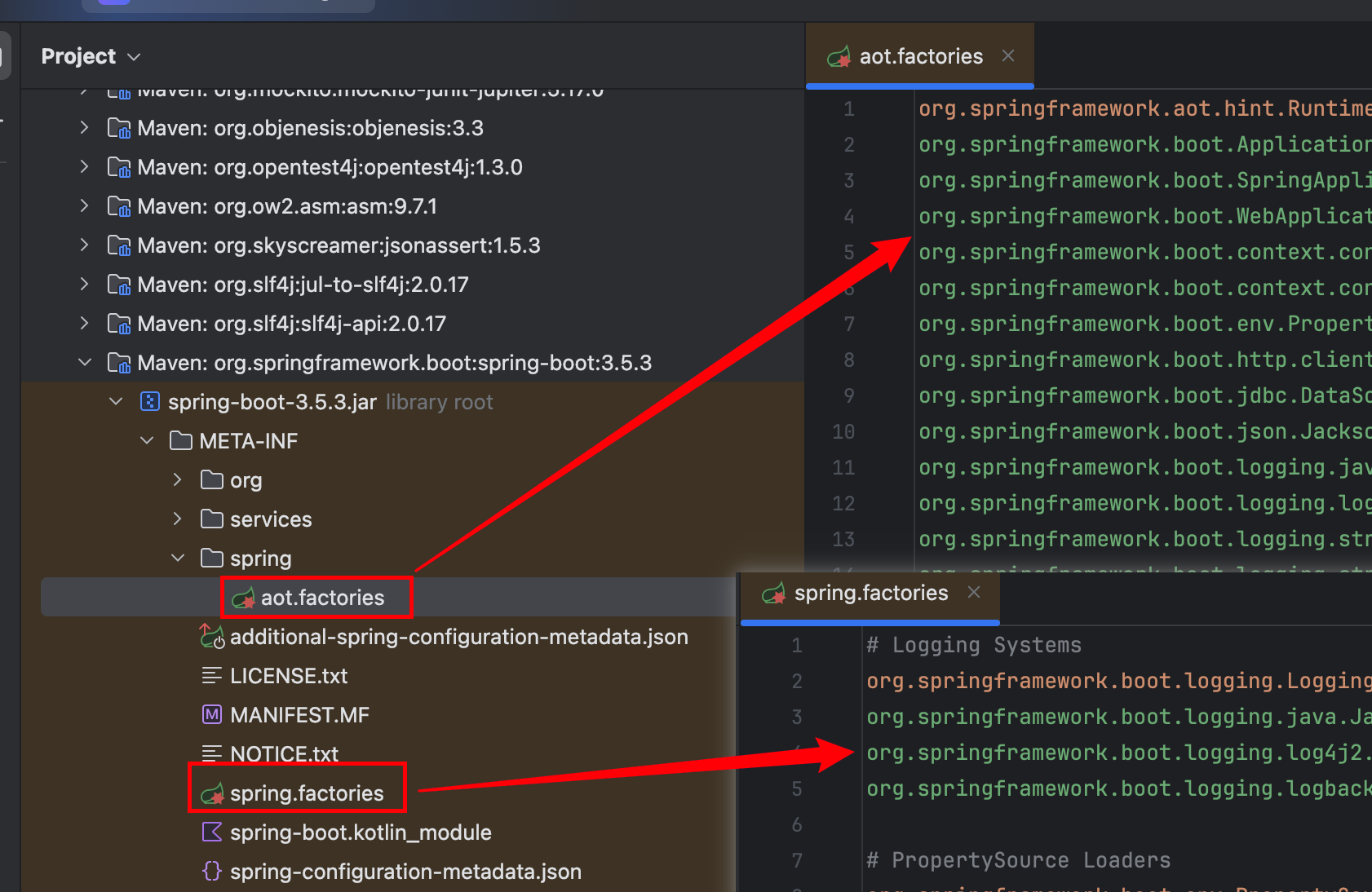The image size is (1372, 892).
Task: Click '# Logging Systems' comment in spring.factories
Action: (x=973, y=645)
